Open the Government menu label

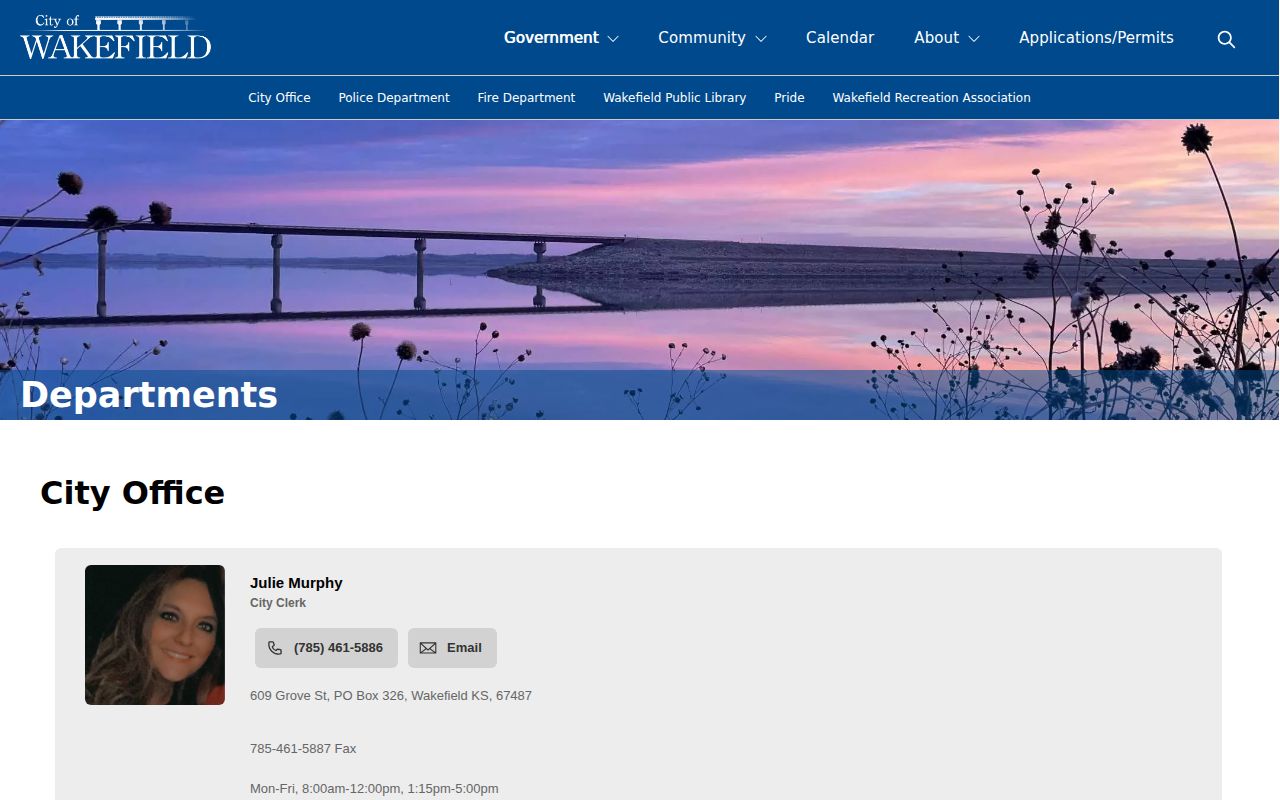click(x=551, y=38)
